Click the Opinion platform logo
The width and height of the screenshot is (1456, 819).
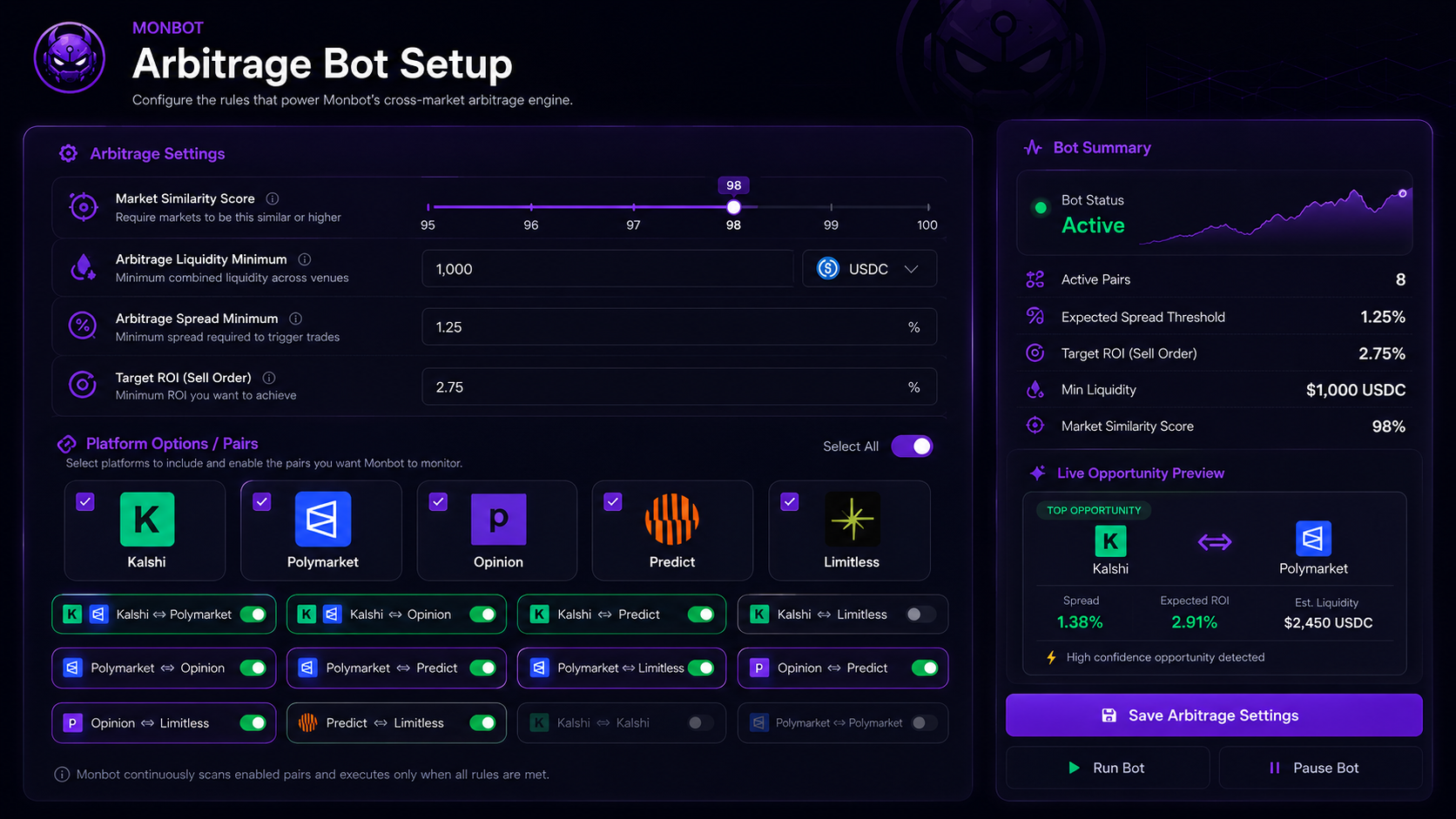(x=498, y=520)
